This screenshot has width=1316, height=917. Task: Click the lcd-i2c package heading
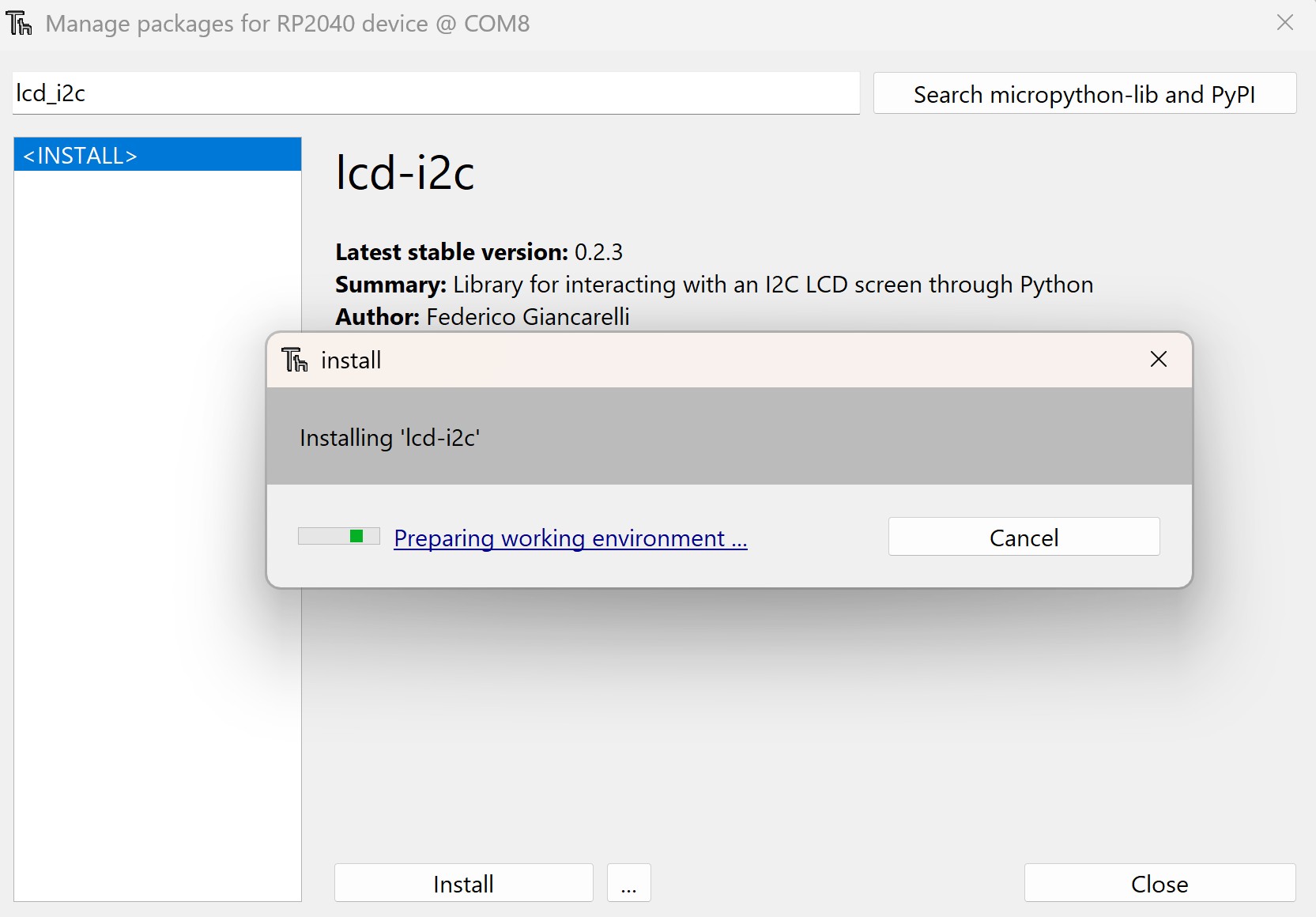click(x=405, y=173)
